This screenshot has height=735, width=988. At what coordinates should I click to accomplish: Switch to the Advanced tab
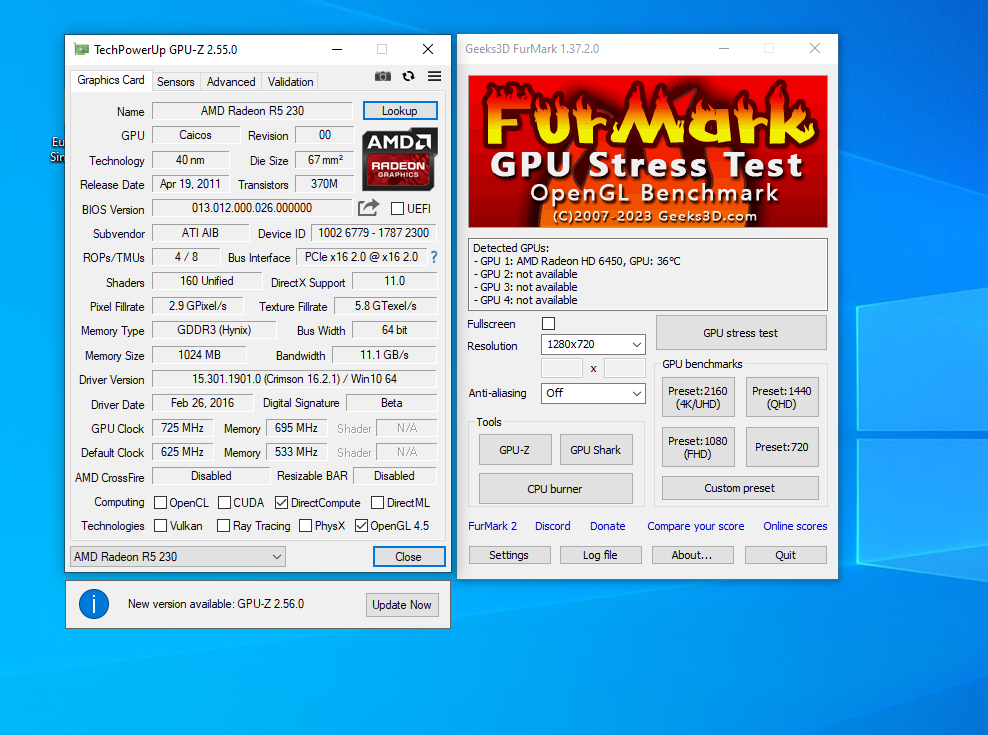pyautogui.click(x=231, y=82)
